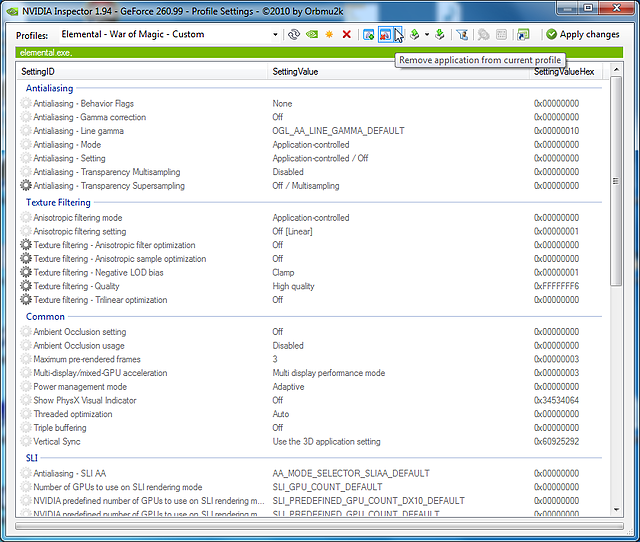Click faded gear beside Antialiasing Behavior Flags
The image size is (640, 542).
26,103
